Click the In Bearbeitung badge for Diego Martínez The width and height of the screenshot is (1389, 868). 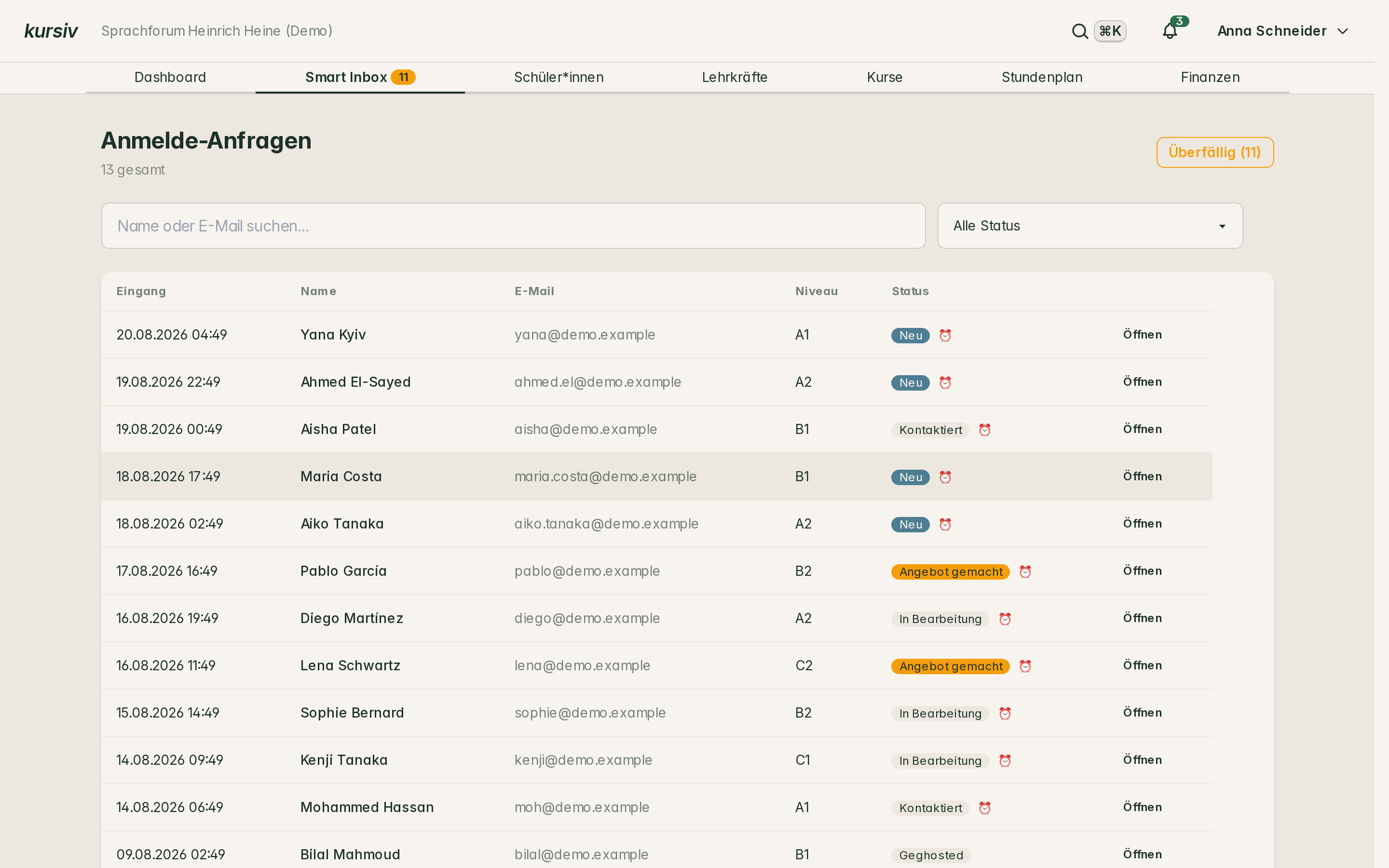[x=940, y=619]
